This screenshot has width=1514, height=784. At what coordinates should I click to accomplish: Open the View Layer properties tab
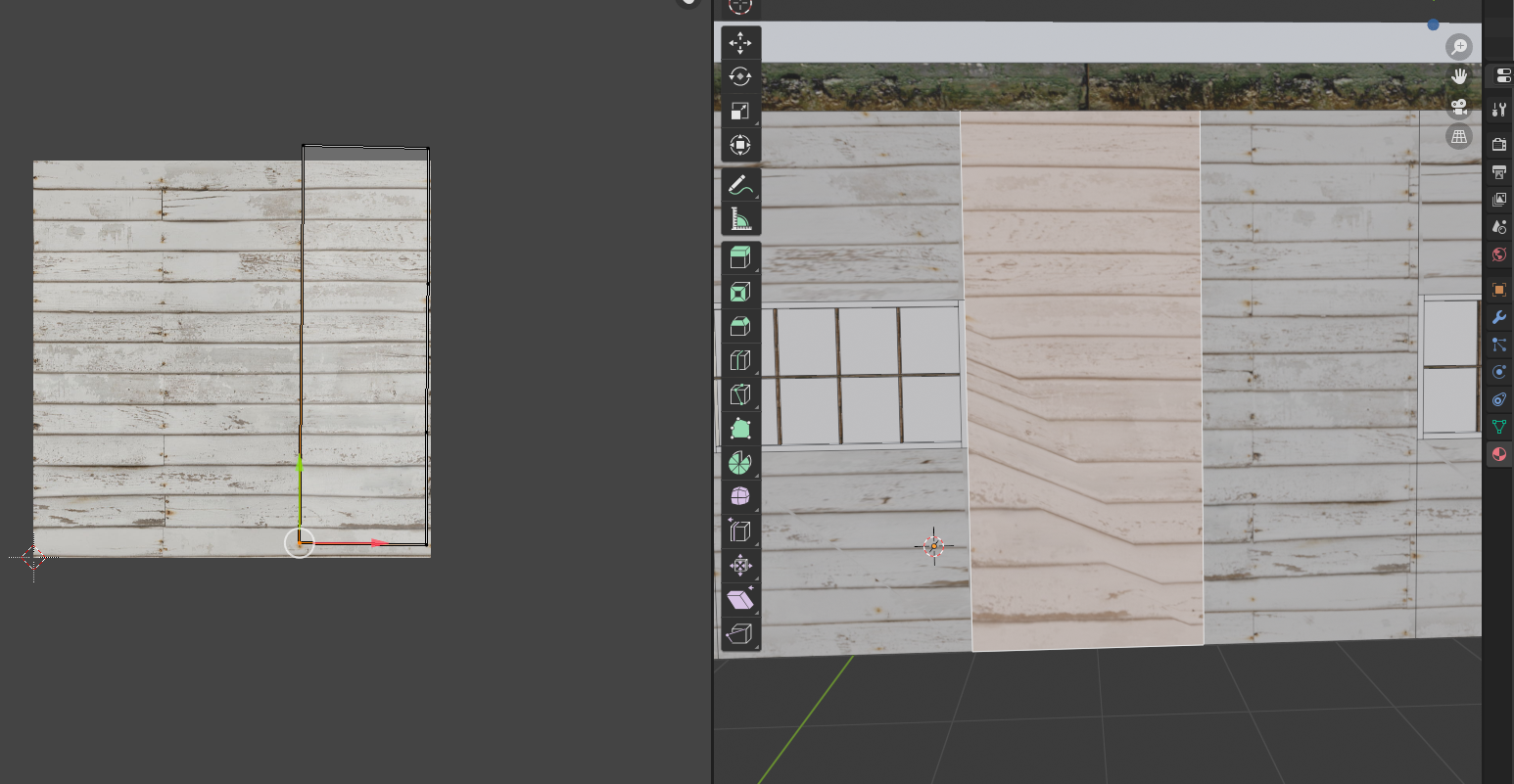click(1499, 200)
